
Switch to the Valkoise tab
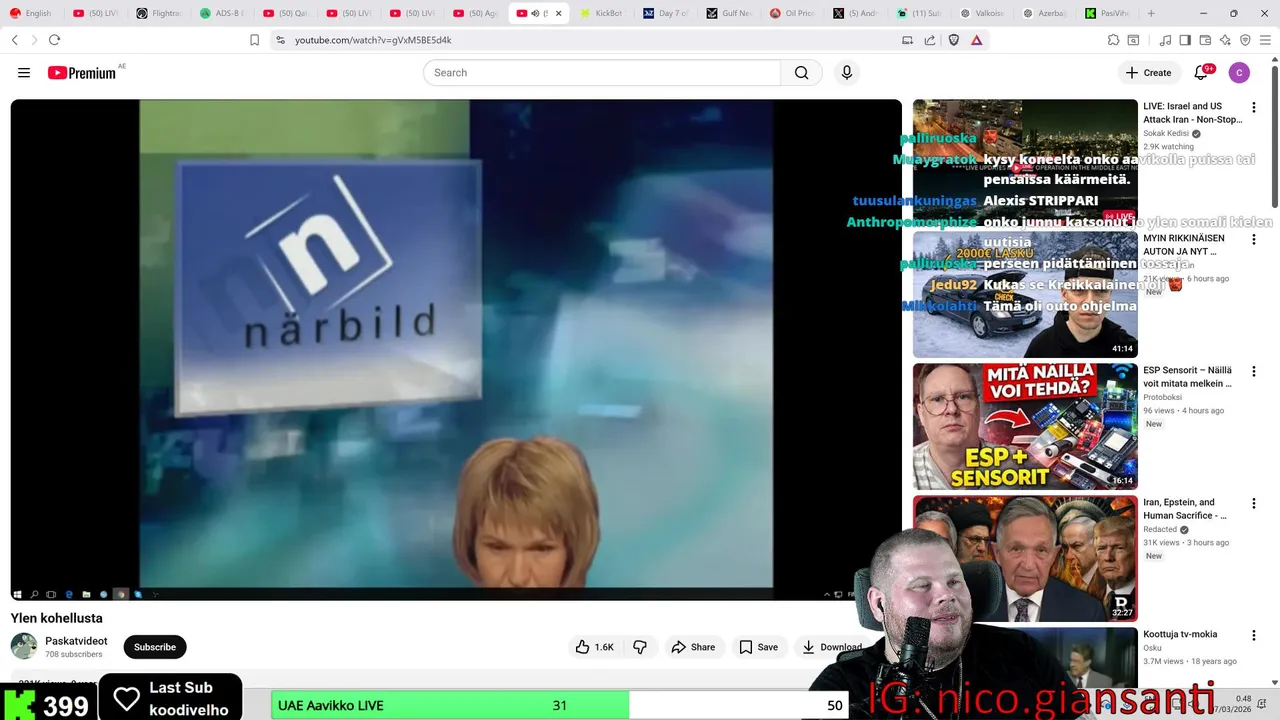(981, 13)
